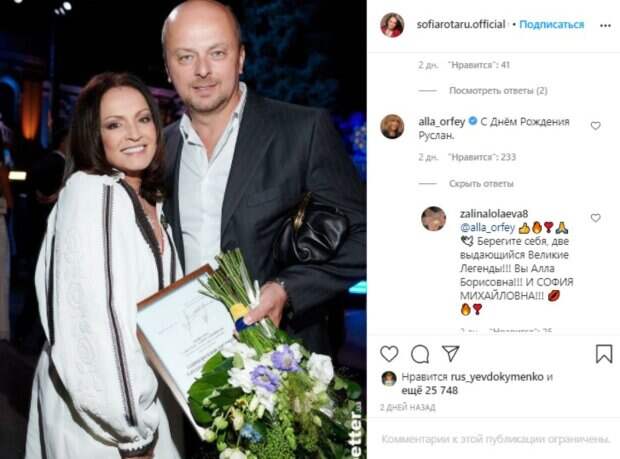The height and width of the screenshot is (459, 620).
Task: Like zalinalolaeva8's reply with its heart
Action: (x=595, y=218)
